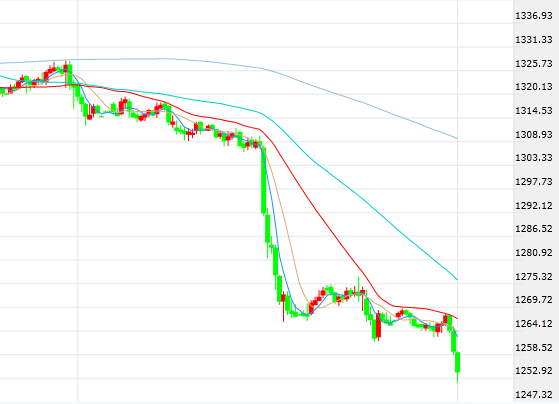
Task: Click the 1292.12 price axis label
Action: [534, 205]
